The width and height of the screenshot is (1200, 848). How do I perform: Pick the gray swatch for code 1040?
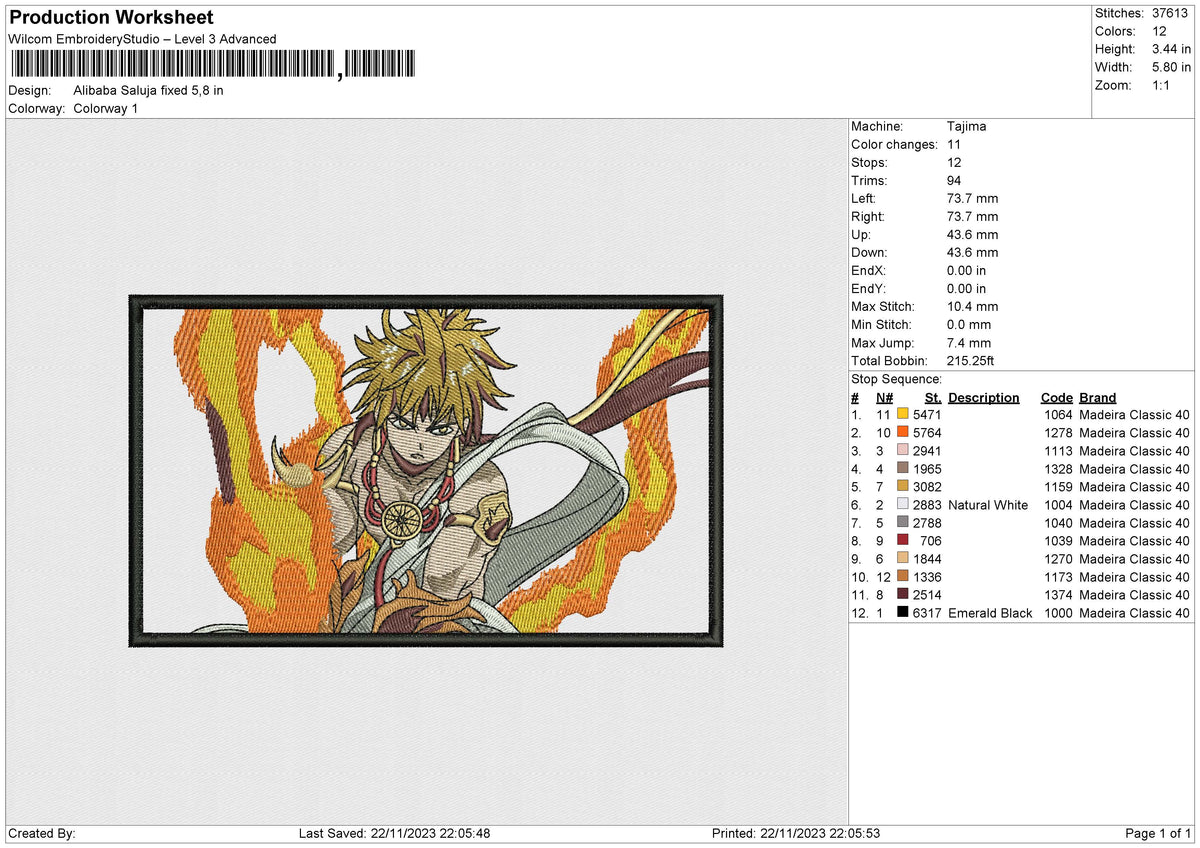[x=903, y=522]
